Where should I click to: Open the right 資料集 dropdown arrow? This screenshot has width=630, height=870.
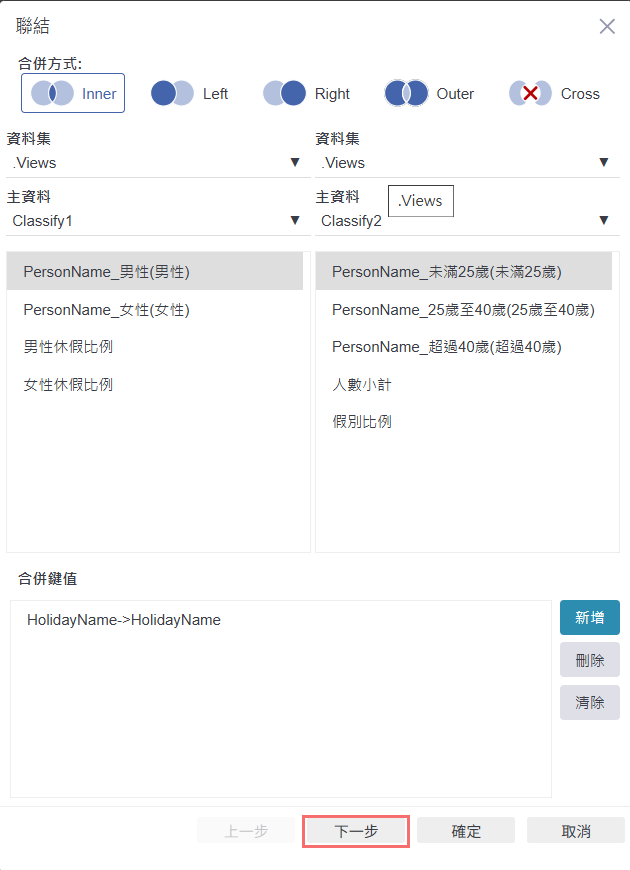click(x=603, y=162)
